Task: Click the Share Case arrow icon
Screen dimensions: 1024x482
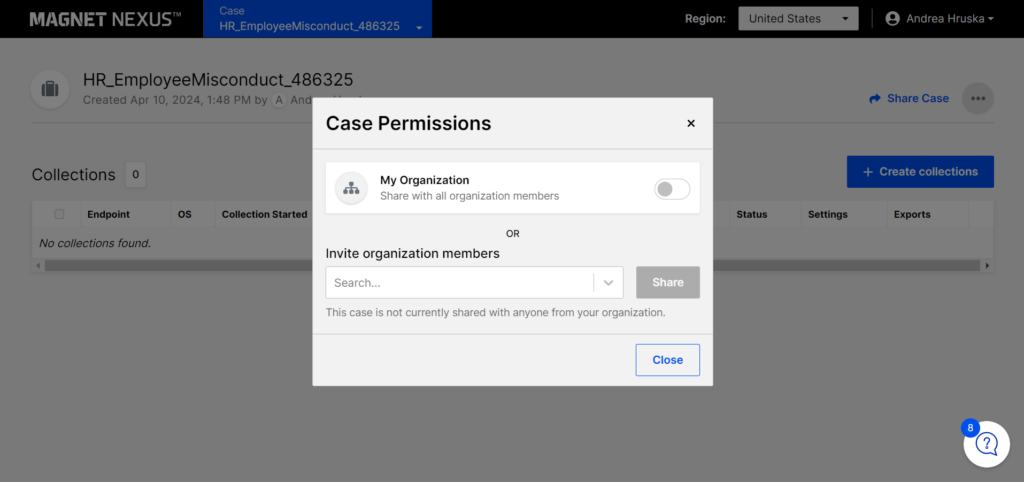Action: (875, 99)
